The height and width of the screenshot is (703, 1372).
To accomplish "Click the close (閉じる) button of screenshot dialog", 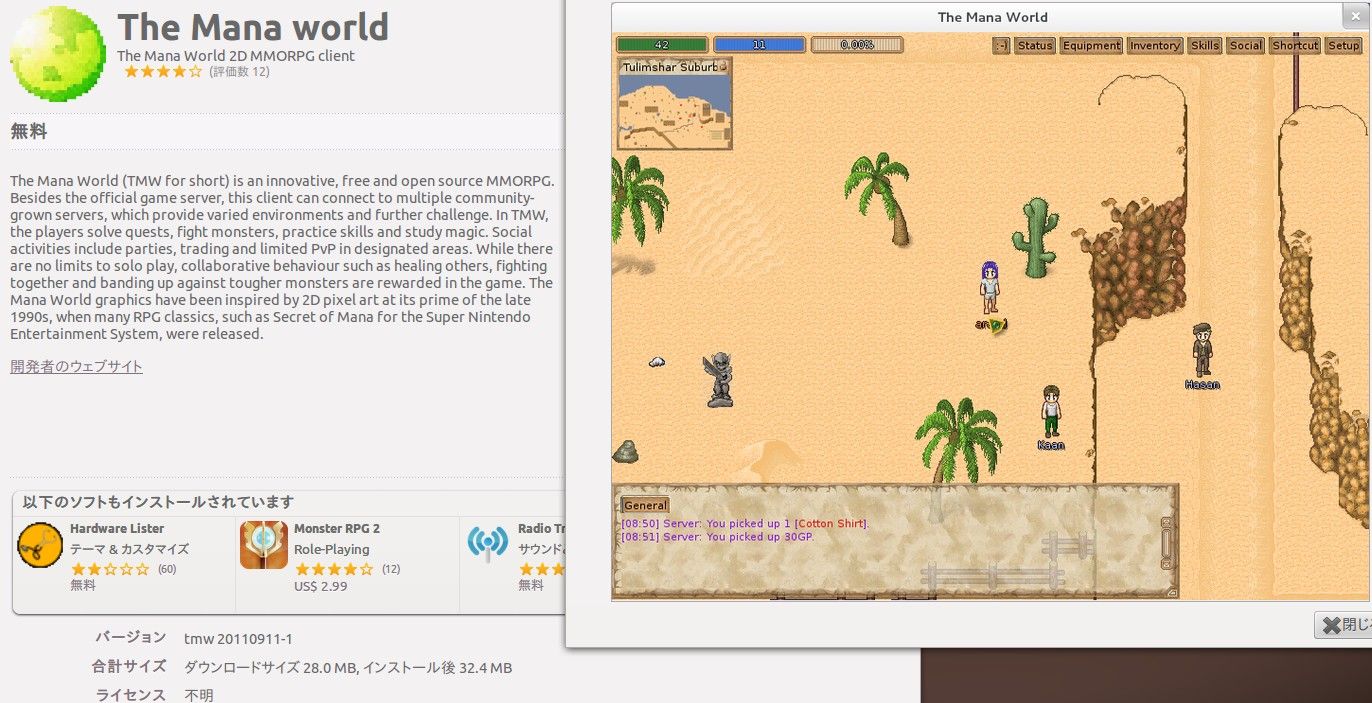I will 1344,625.
